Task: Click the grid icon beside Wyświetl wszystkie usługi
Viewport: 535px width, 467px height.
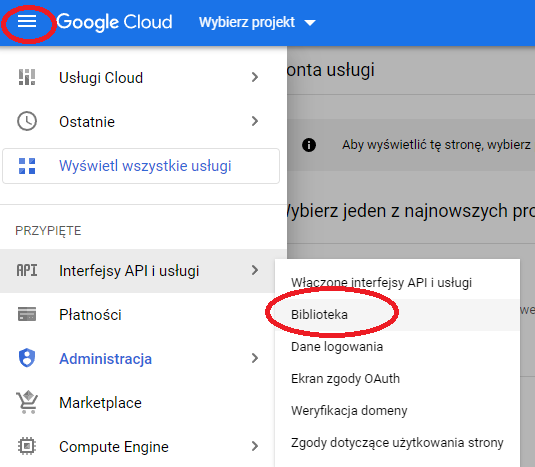Action: click(x=27, y=166)
